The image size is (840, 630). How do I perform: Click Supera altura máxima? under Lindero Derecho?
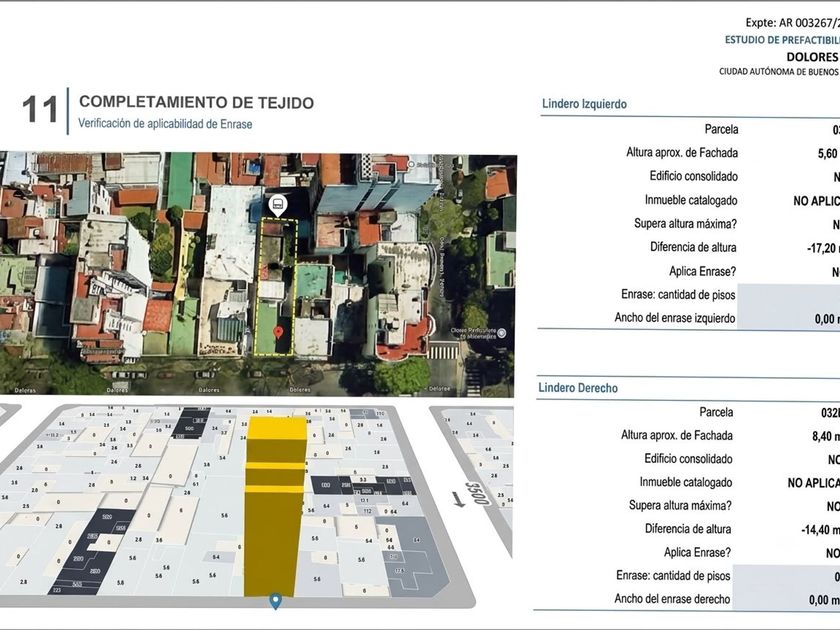680,505
